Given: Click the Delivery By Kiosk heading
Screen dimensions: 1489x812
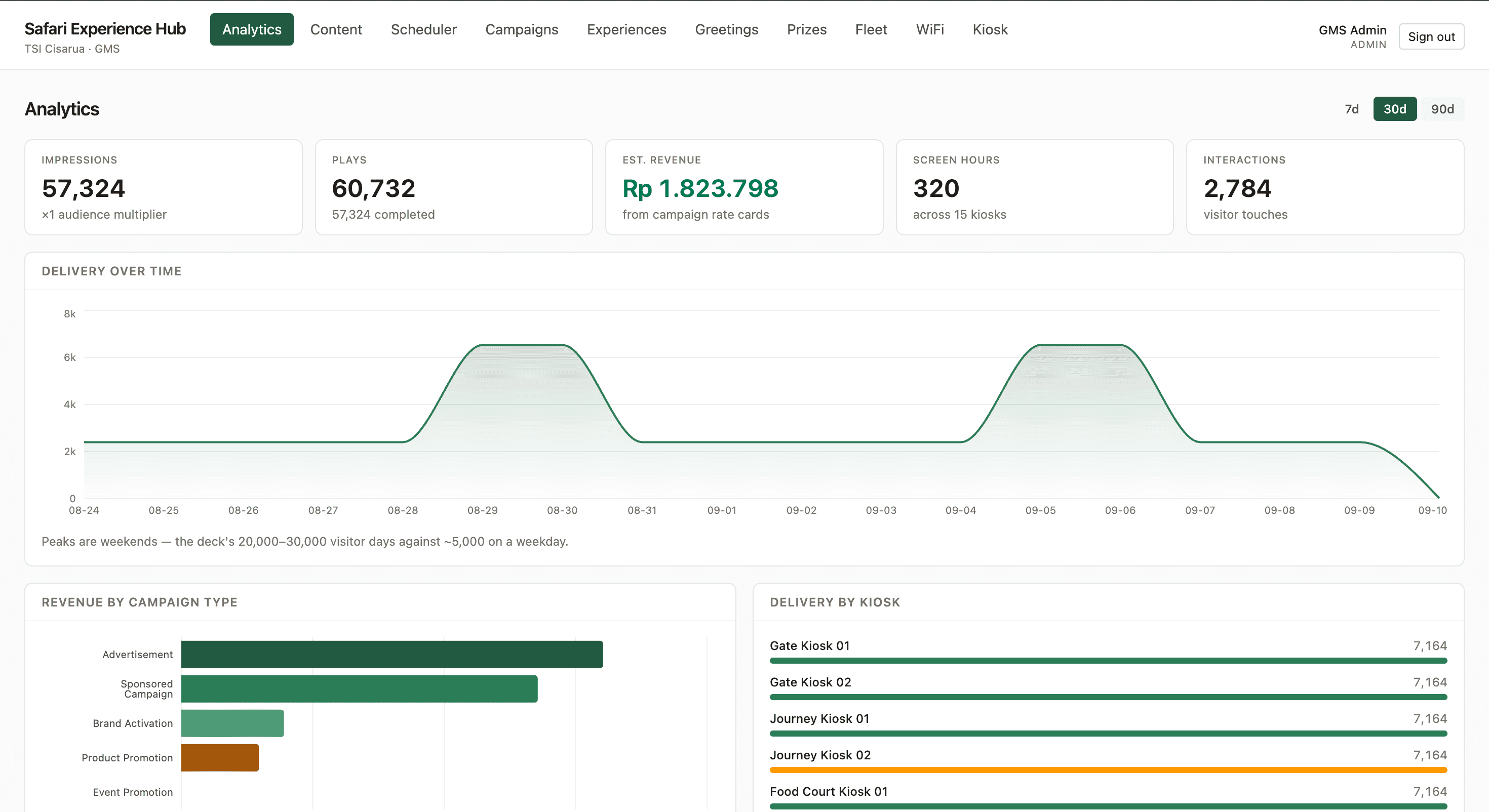Looking at the screenshot, I should click(835, 602).
